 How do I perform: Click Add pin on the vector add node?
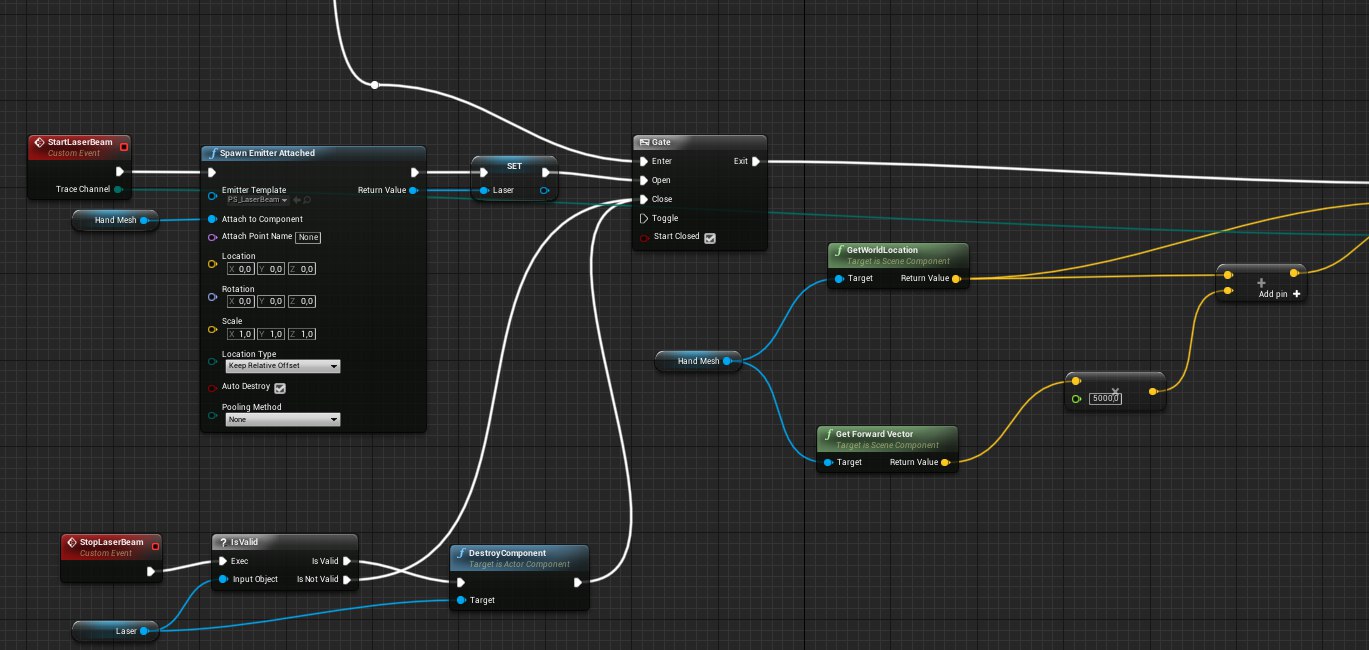point(1281,294)
